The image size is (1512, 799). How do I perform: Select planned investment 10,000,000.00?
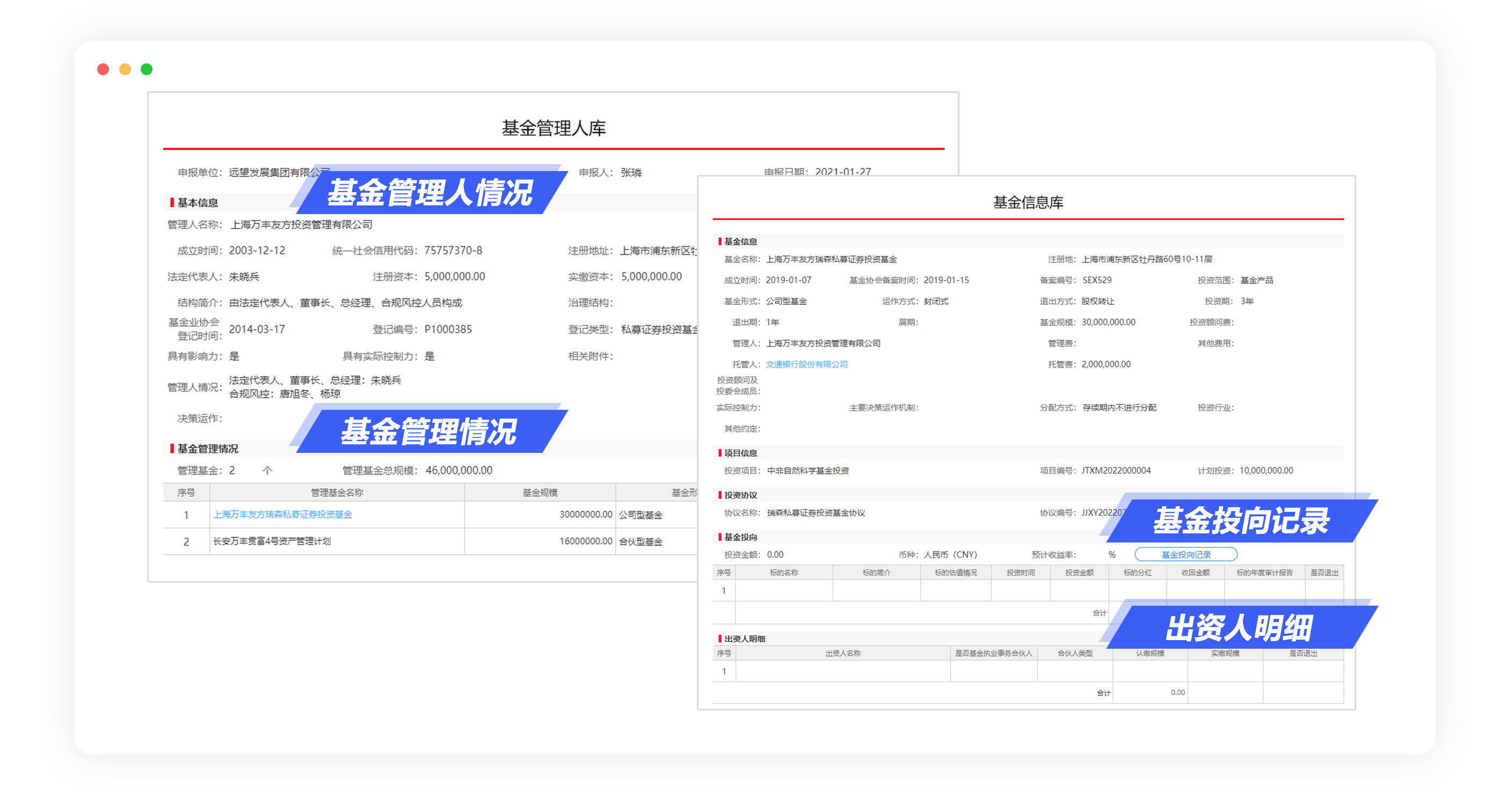click(x=1266, y=471)
